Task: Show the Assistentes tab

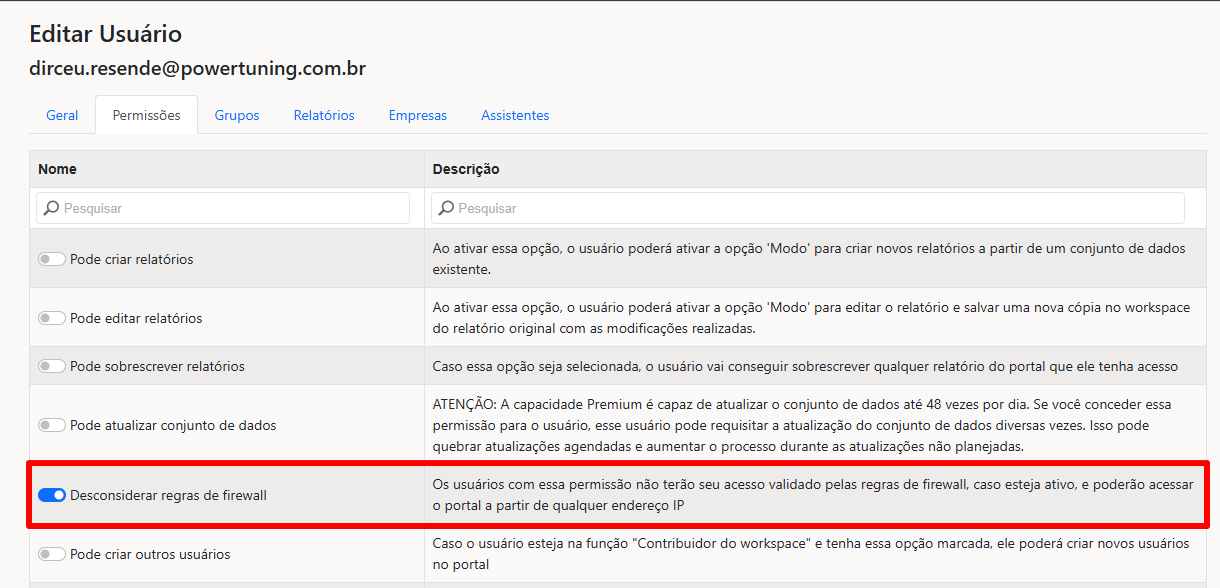Action: click(515, 115)
